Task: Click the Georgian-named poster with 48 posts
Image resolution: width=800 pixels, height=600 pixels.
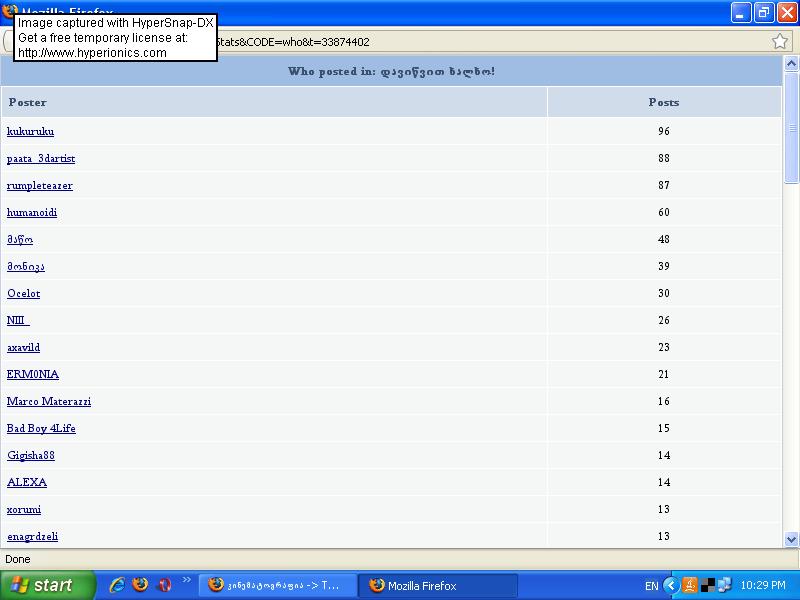Action: click(x=20, y=240)
